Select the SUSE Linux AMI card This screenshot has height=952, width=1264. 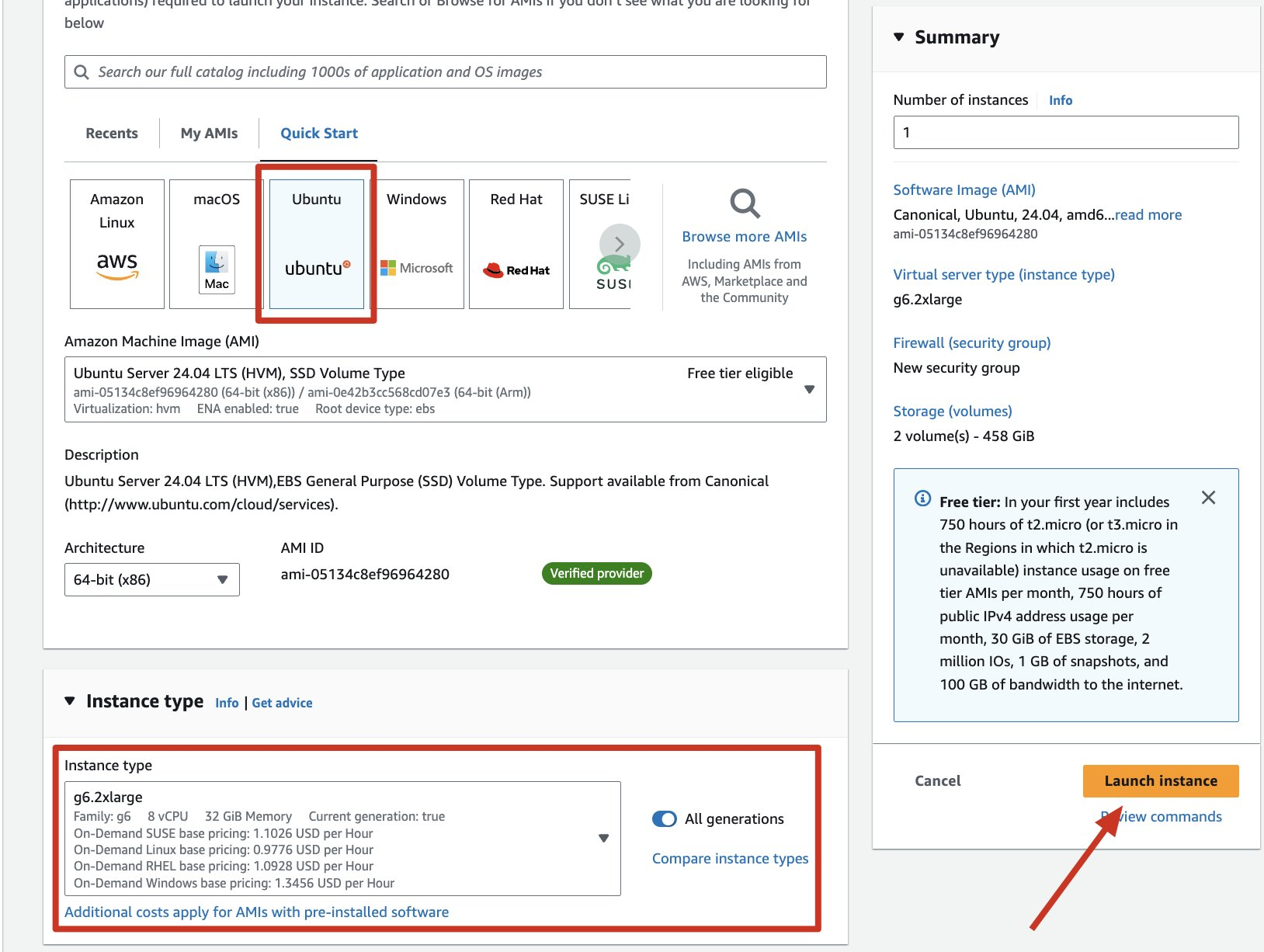click(x=600, y=244)
